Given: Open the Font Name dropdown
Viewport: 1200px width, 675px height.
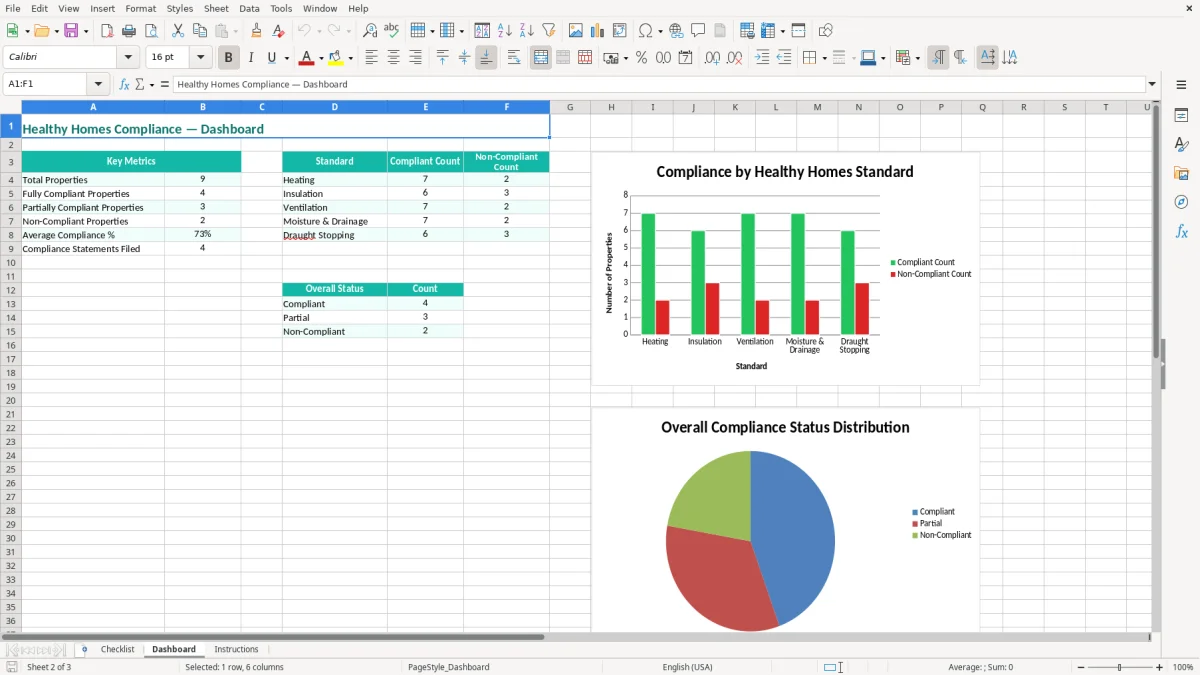Looking at the screenshot, I should coord(128,58).
